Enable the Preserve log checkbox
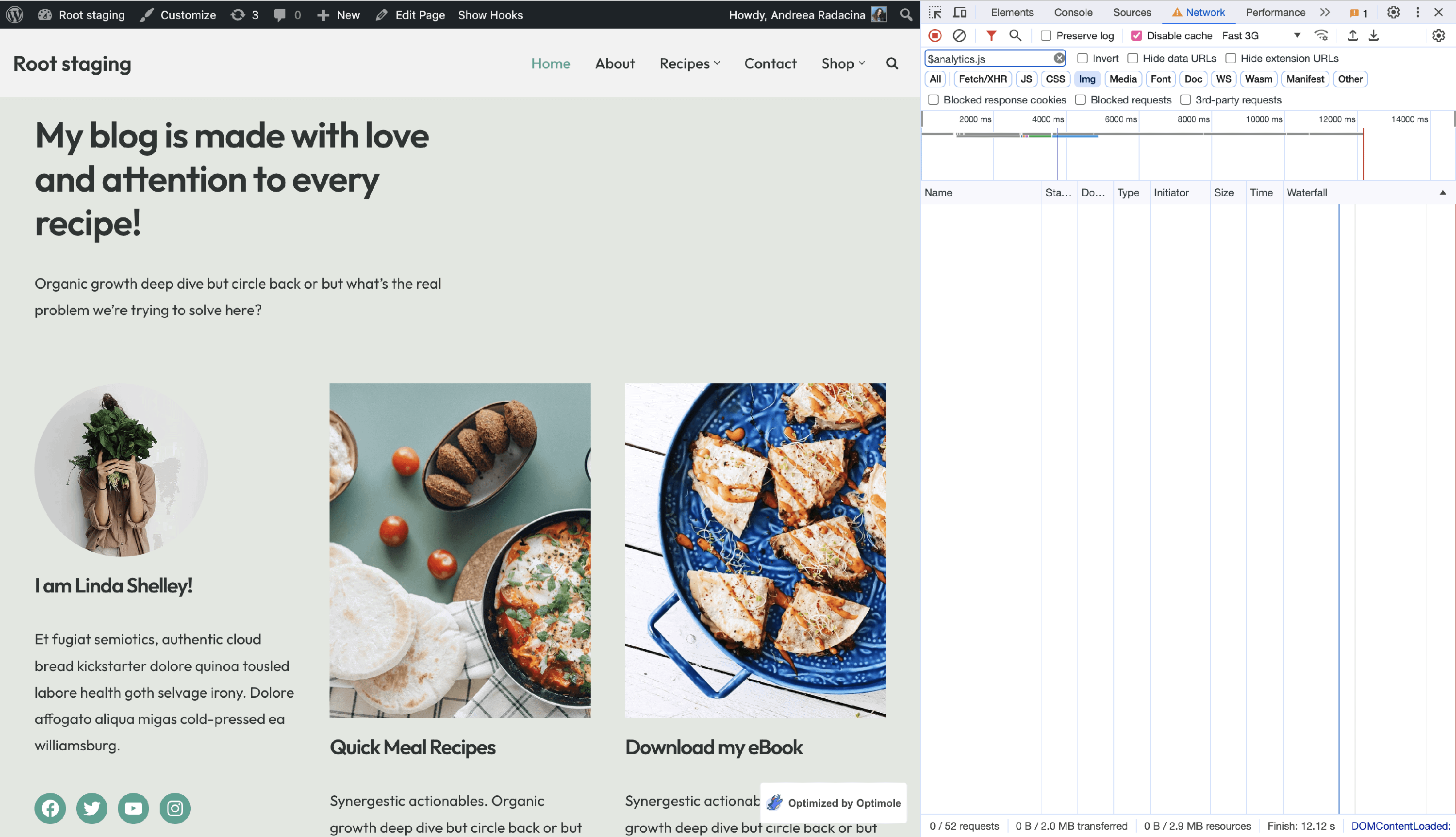The image size is (1456, 837). 1046,35
